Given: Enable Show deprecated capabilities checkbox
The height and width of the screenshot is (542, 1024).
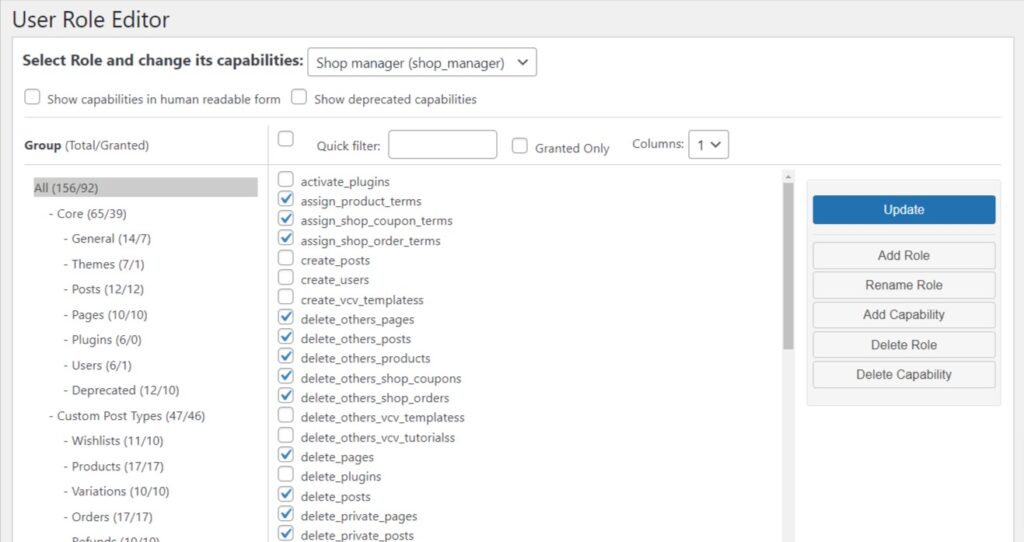Looking at the screenshot, I should pyautogui.click(x=299, y=98).
